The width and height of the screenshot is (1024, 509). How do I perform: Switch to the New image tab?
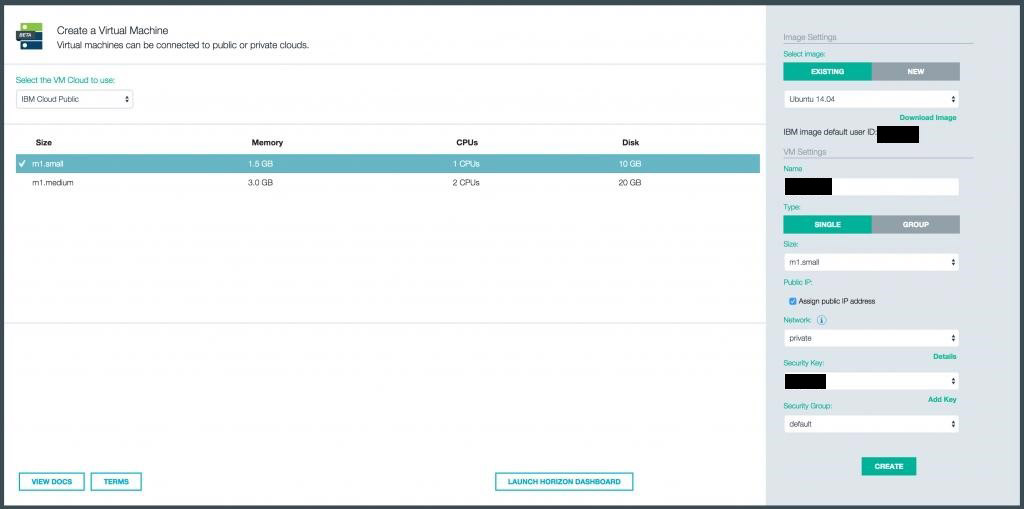916,71
